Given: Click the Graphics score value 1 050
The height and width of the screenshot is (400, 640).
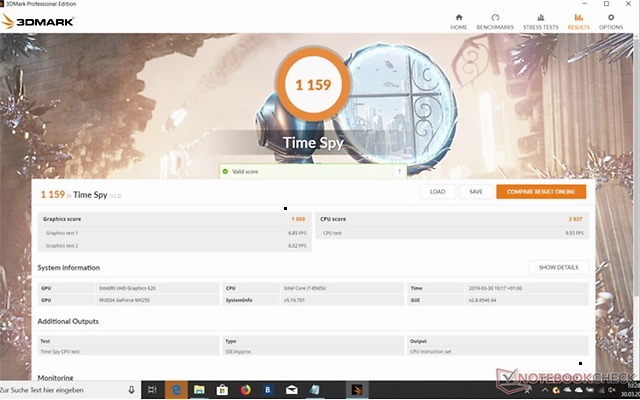Looking at the screenshot, I should (x=298, y=219).
